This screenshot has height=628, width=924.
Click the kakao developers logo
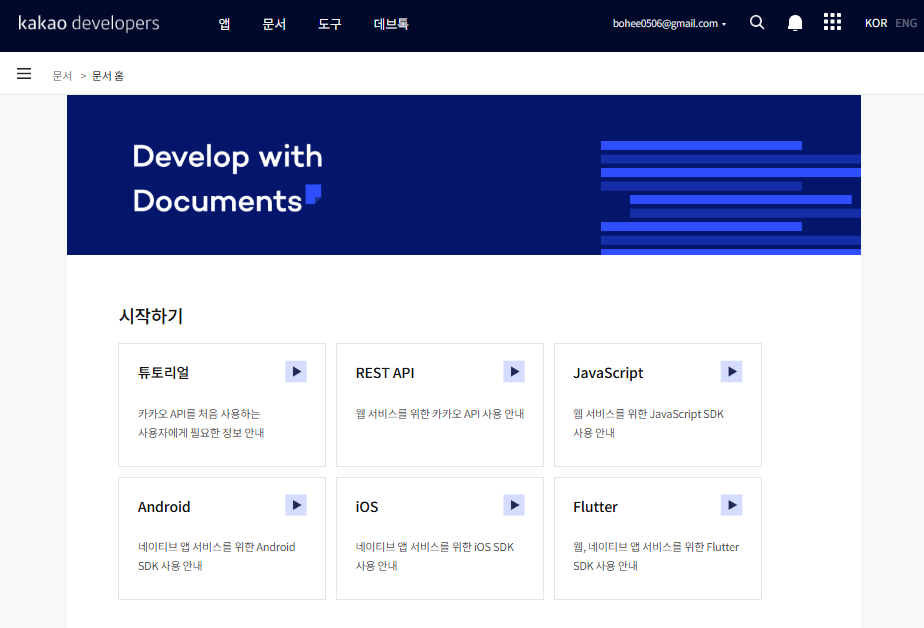click(88, 24)
